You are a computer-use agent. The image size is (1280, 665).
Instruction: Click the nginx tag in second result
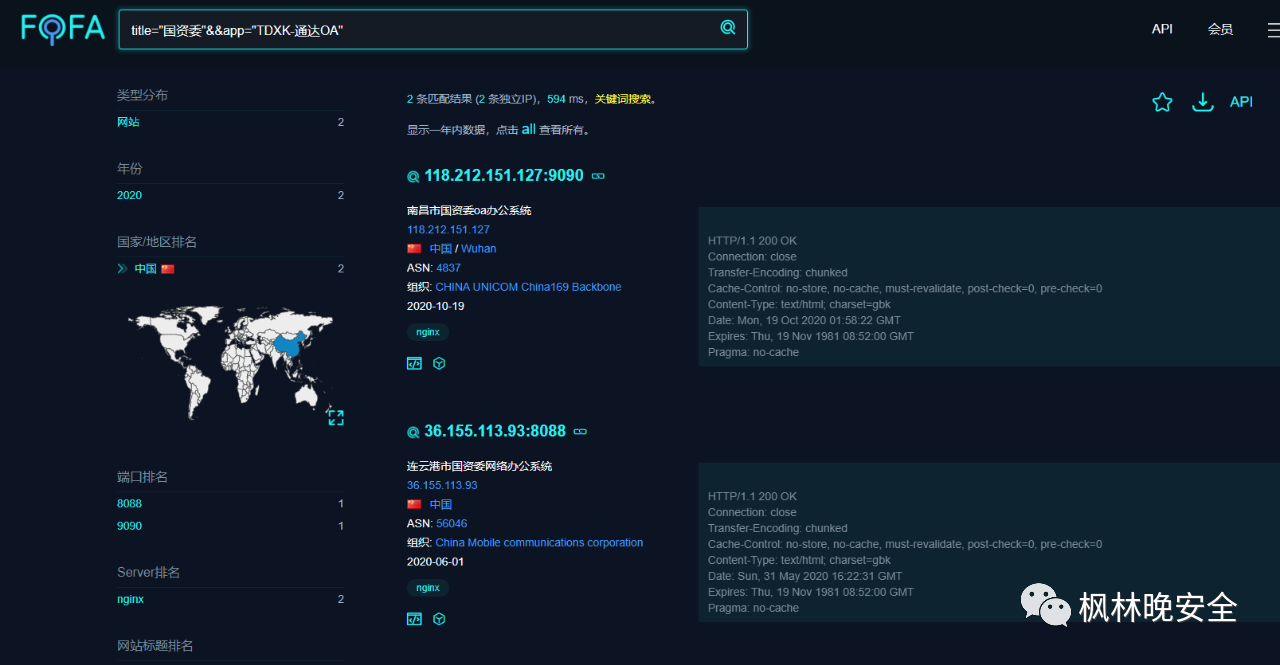(428, 588)
